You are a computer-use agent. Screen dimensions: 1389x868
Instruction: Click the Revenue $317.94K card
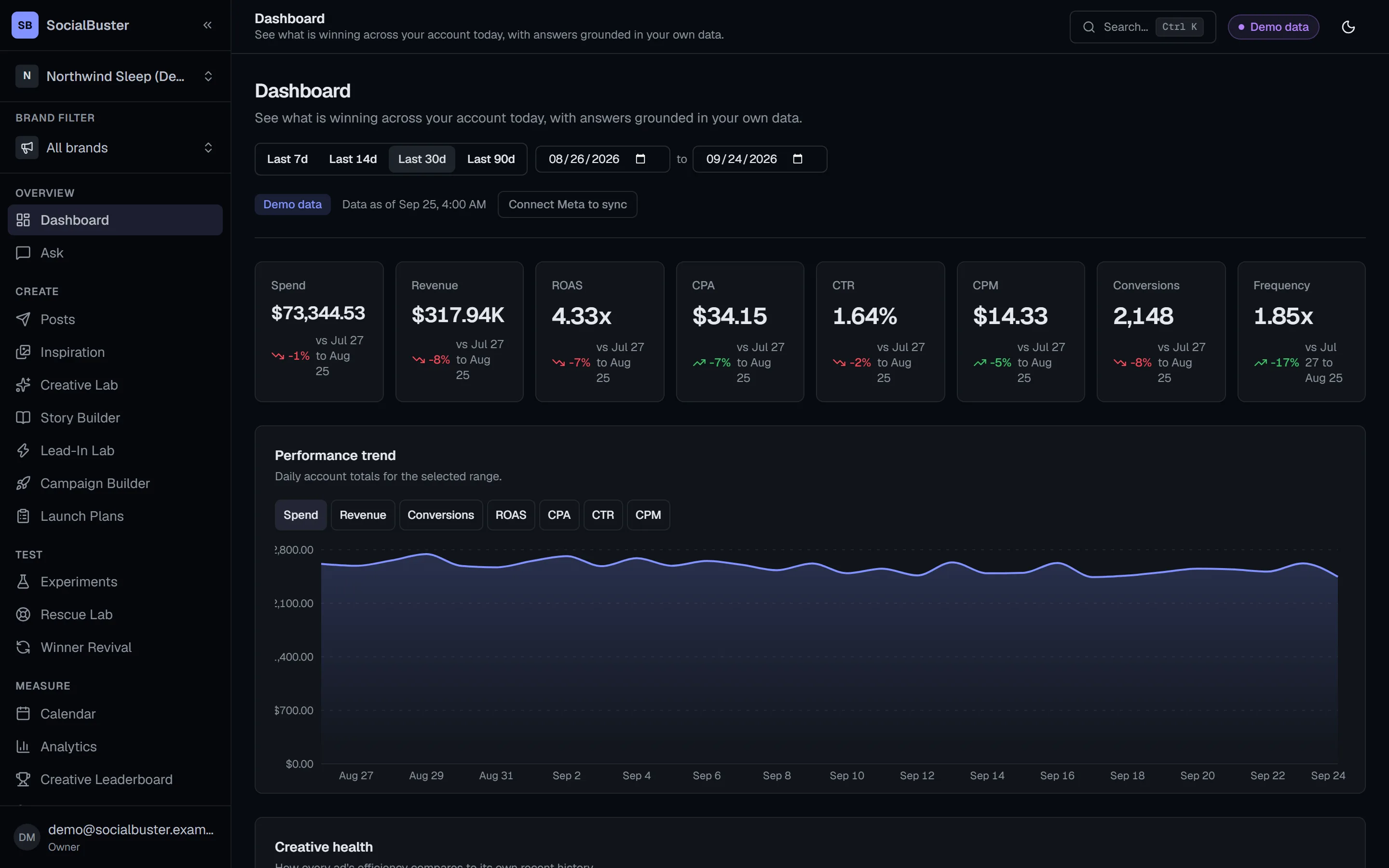(459, 332)
